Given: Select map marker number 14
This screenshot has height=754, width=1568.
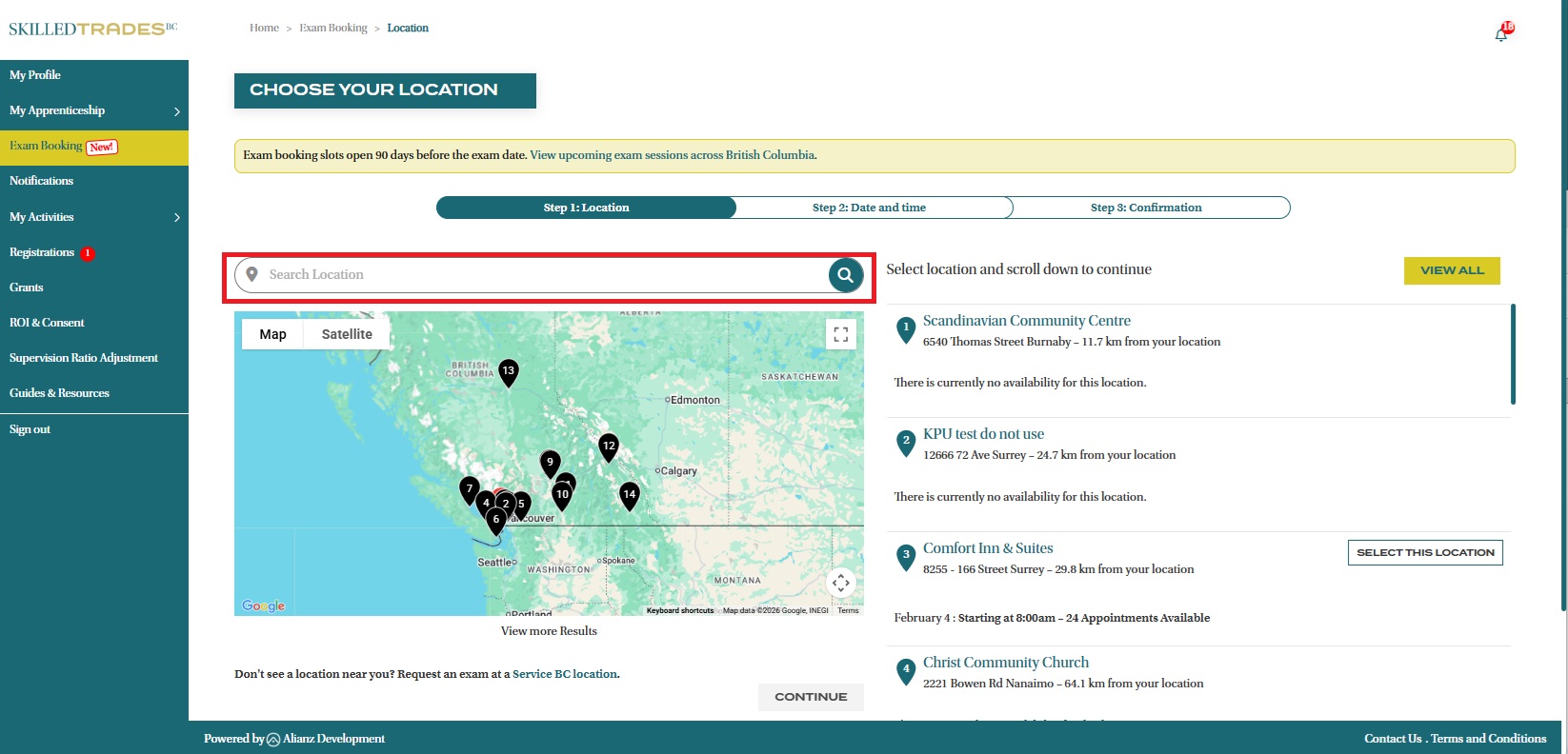Looking at the screenshot, I should click(x=629, y=494).
